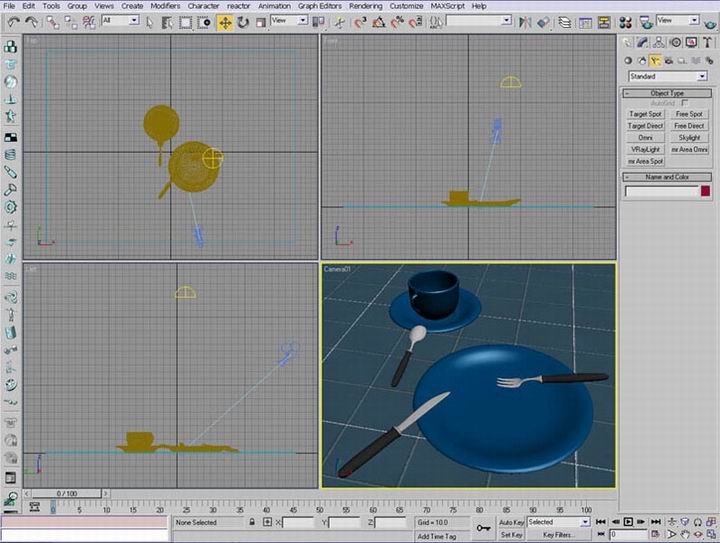Screen dimensions: 720x543
Task: Click the Set Keys key icon
Action: (x=484, y=527)
